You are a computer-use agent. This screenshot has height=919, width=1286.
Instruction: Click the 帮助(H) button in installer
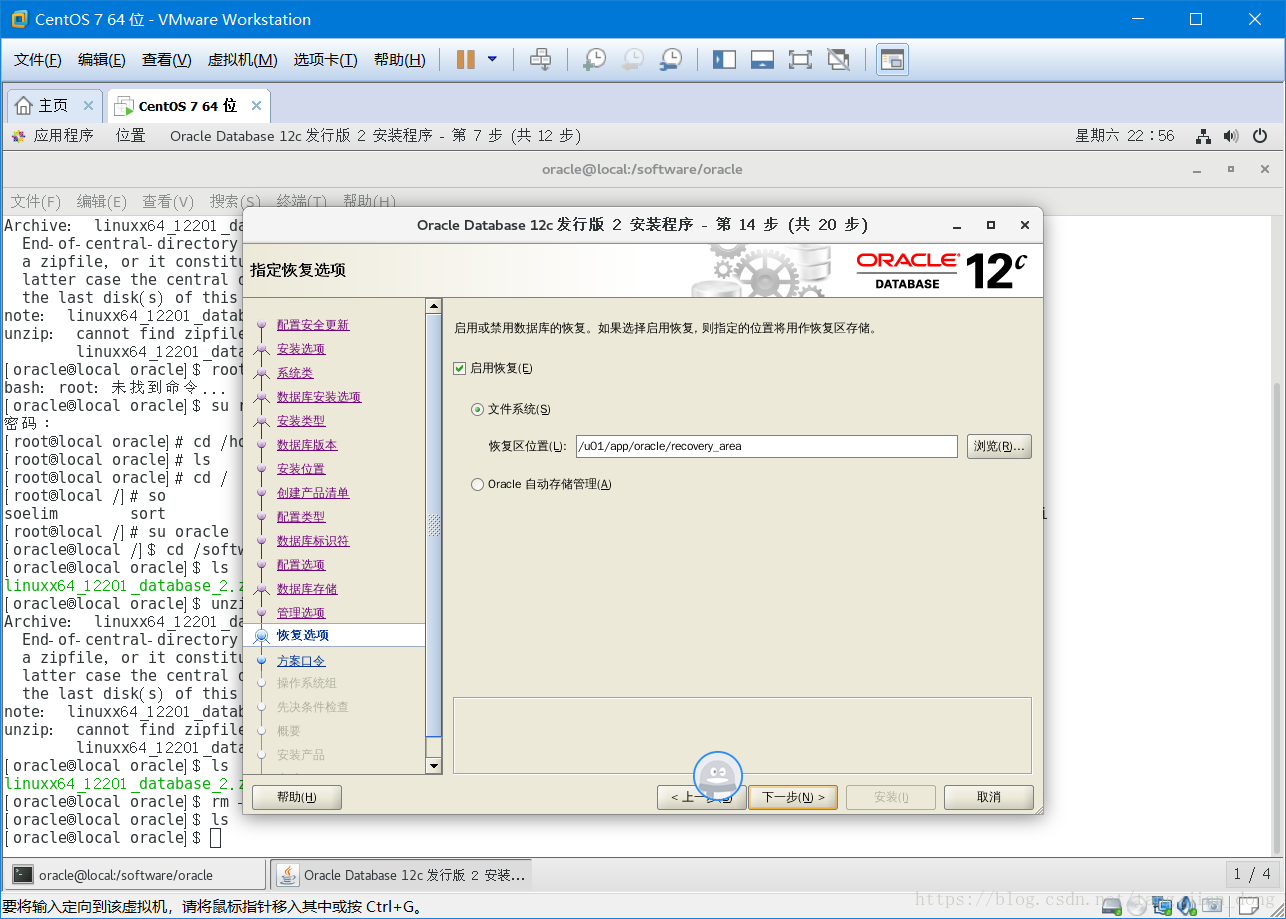pos(297,797)
